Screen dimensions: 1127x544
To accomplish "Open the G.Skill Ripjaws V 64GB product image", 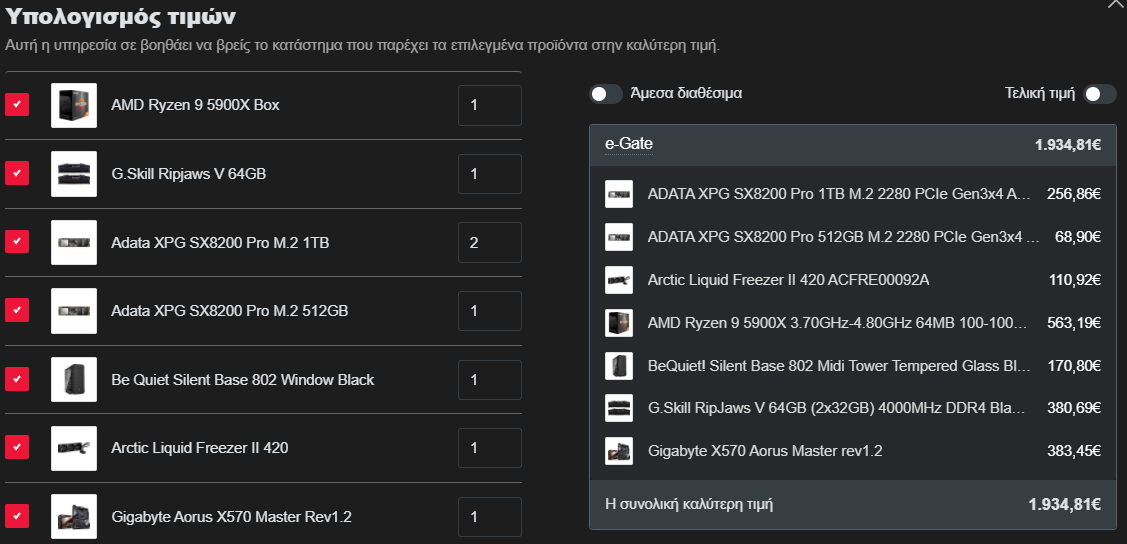I will 74,173.
